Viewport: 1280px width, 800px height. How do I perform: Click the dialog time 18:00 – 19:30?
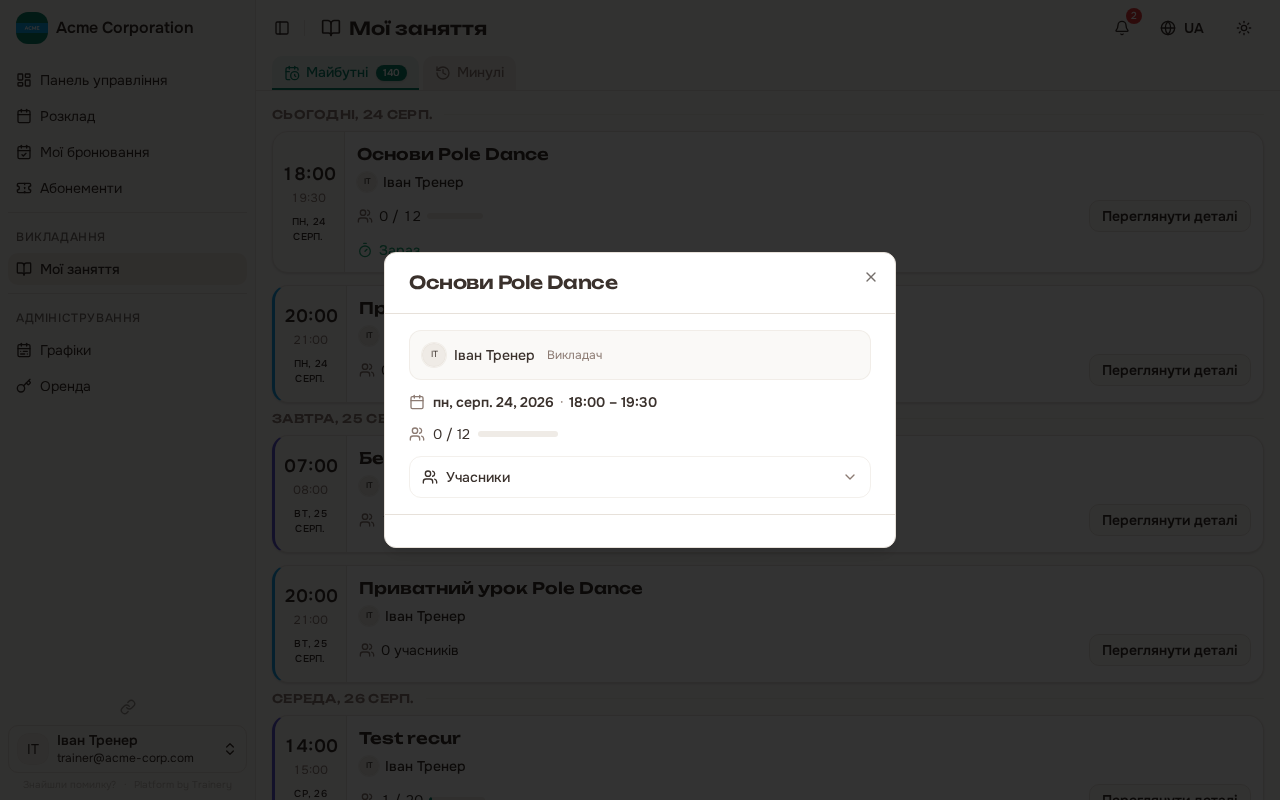click(613, 402)
